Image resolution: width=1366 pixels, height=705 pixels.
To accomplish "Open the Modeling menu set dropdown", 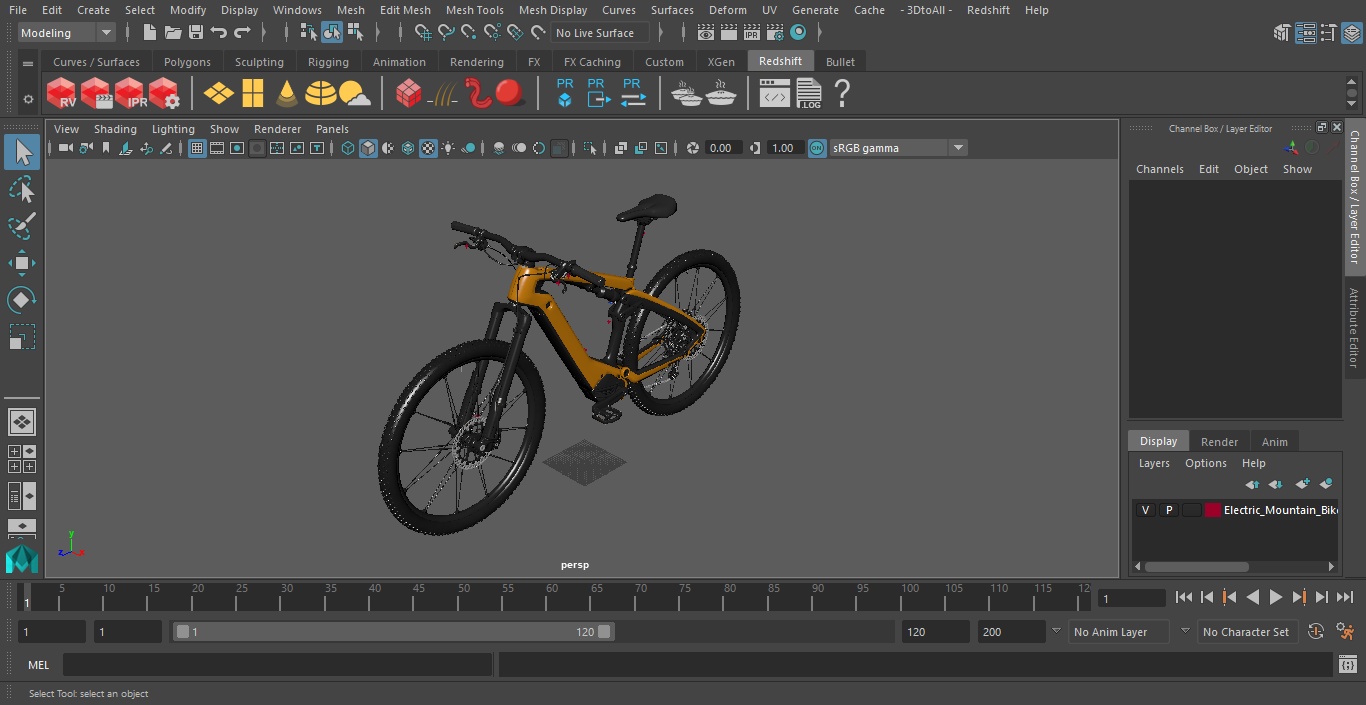I will (x=67, y=33).
